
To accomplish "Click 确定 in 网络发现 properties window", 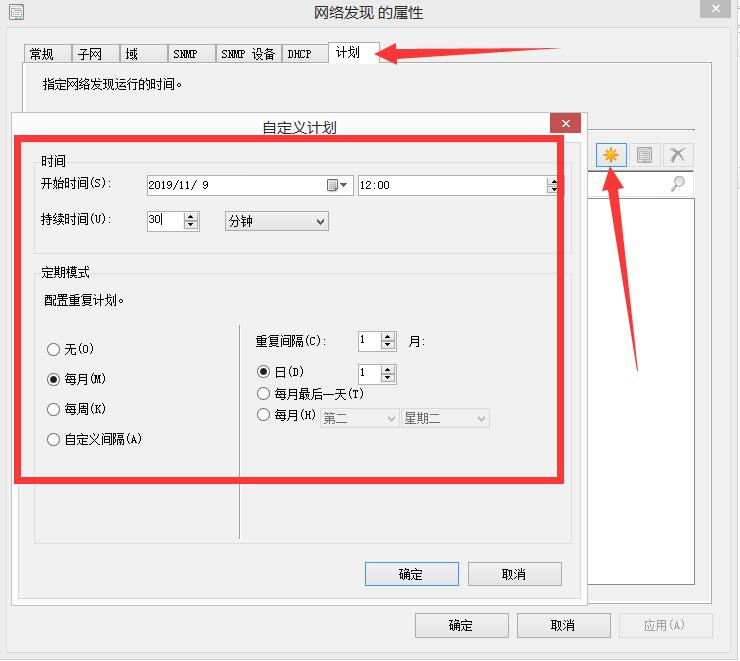I will (462, 625).
